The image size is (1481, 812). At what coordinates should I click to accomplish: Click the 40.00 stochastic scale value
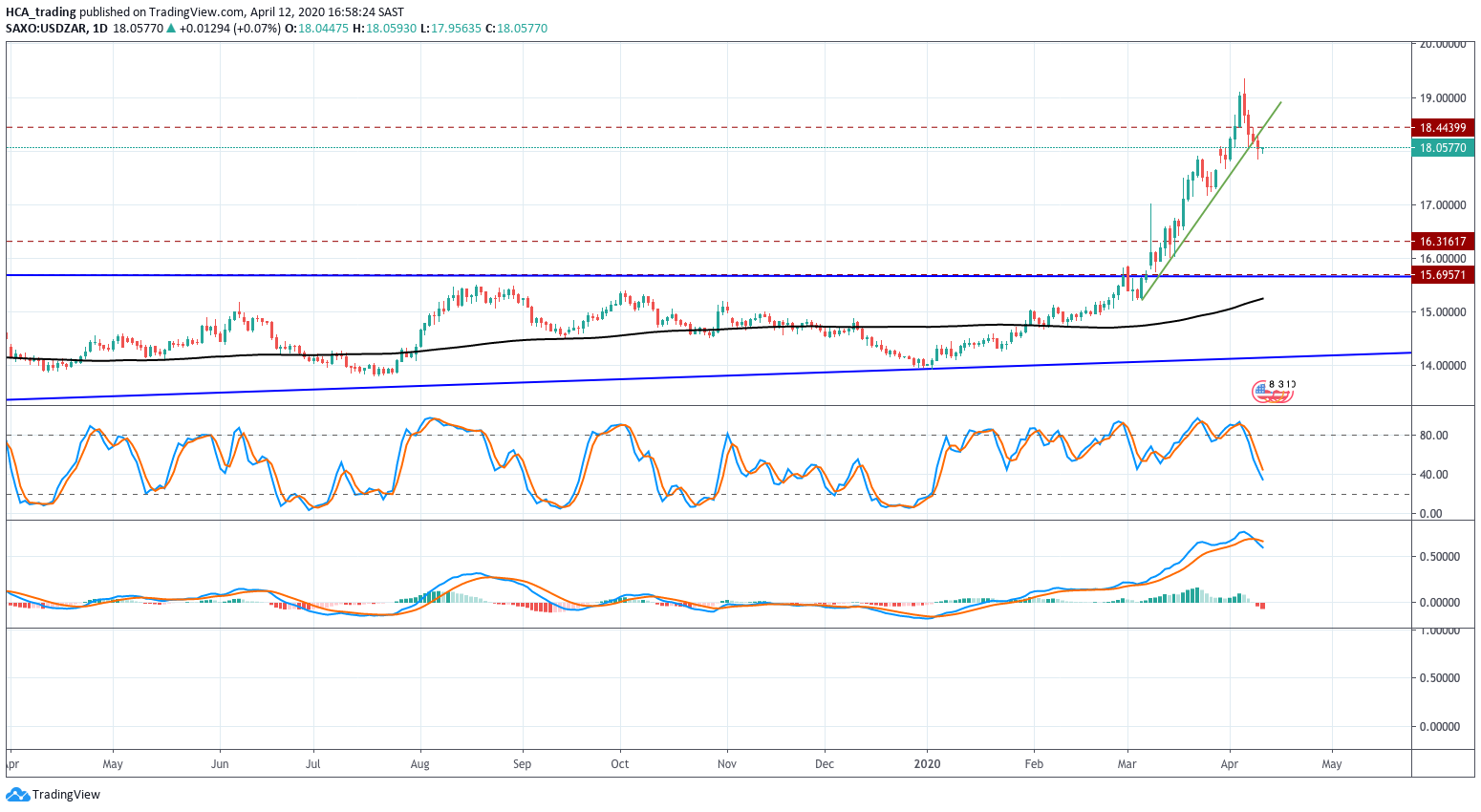(x=1433, y=475)
